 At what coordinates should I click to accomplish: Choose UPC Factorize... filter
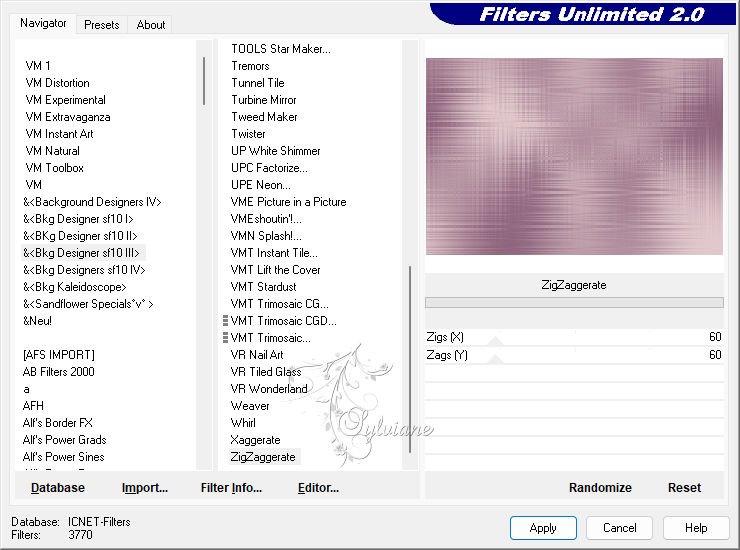click(269, 168)
